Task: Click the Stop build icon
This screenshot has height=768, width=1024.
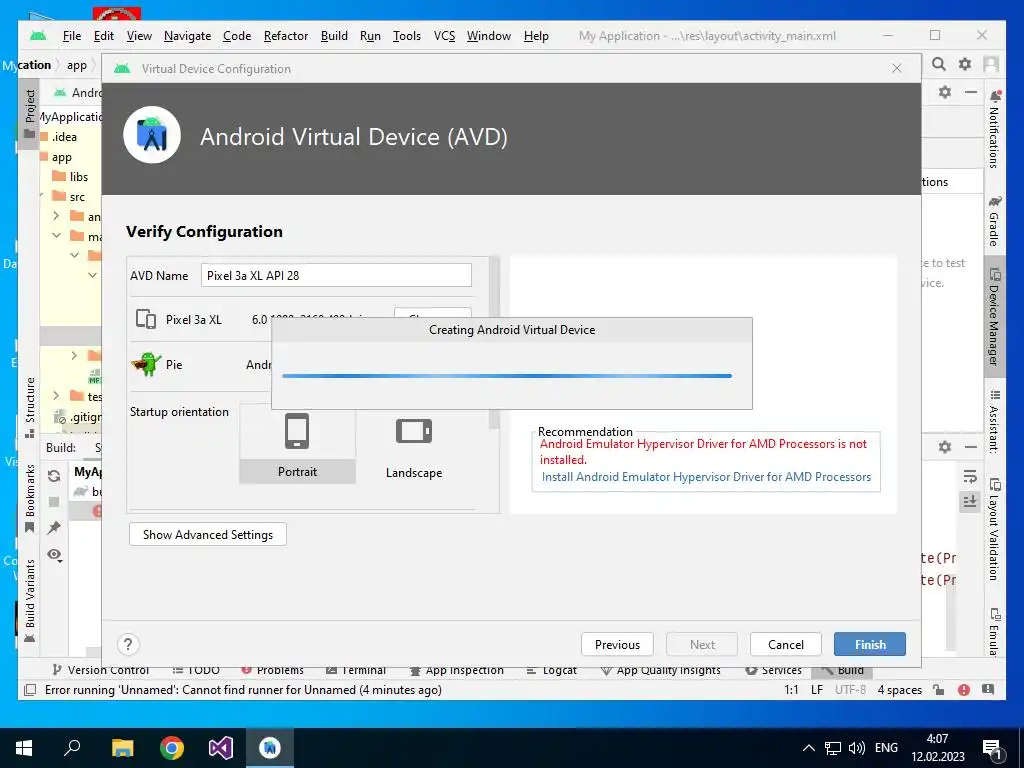Action: tap(54, 502)
